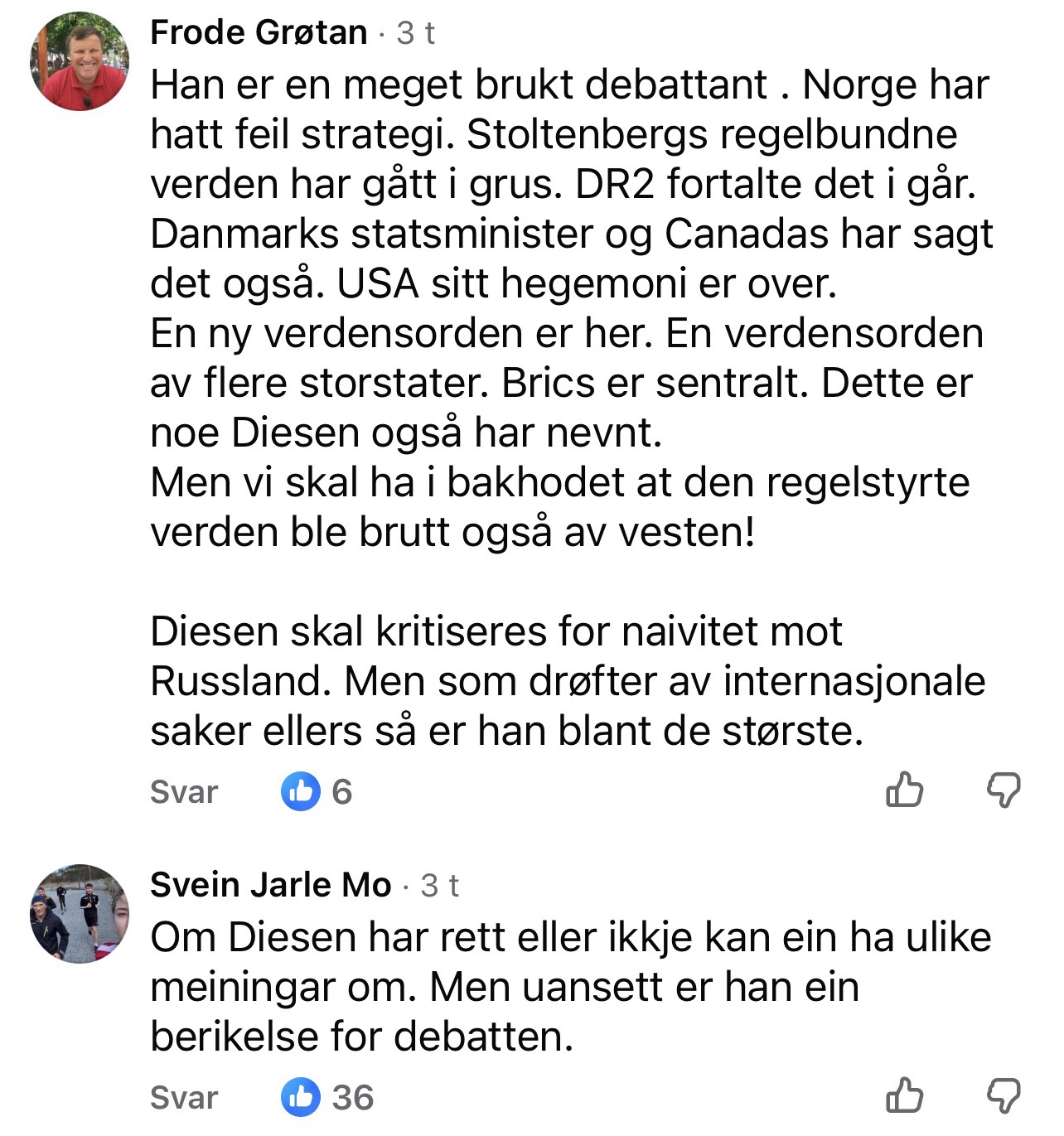Open blue like reaction beside 36 count

300,1097
